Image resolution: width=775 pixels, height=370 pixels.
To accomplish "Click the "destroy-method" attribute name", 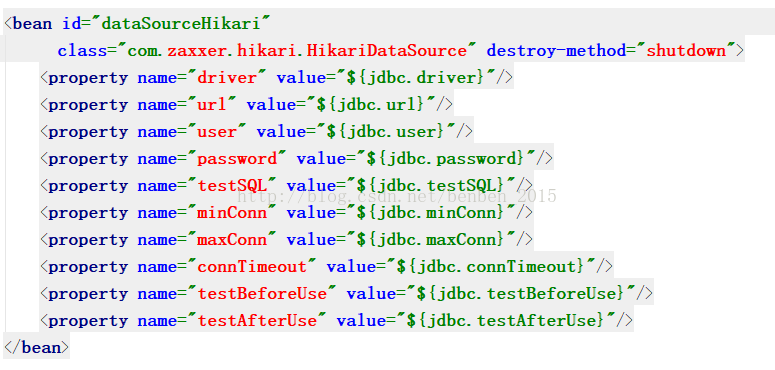I will tap(556, 51).
